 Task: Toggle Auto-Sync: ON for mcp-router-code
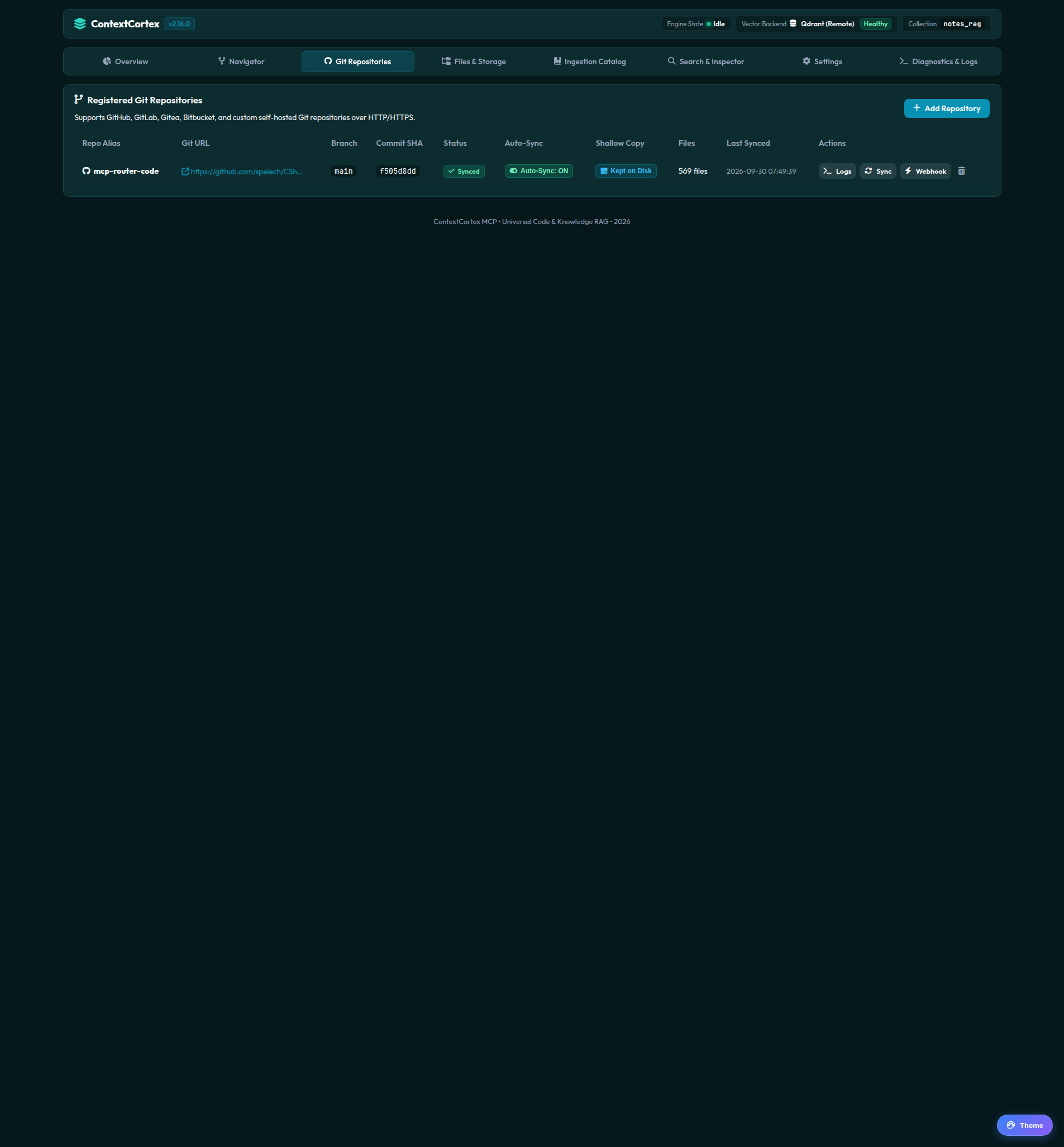click(x=538, y=171)
